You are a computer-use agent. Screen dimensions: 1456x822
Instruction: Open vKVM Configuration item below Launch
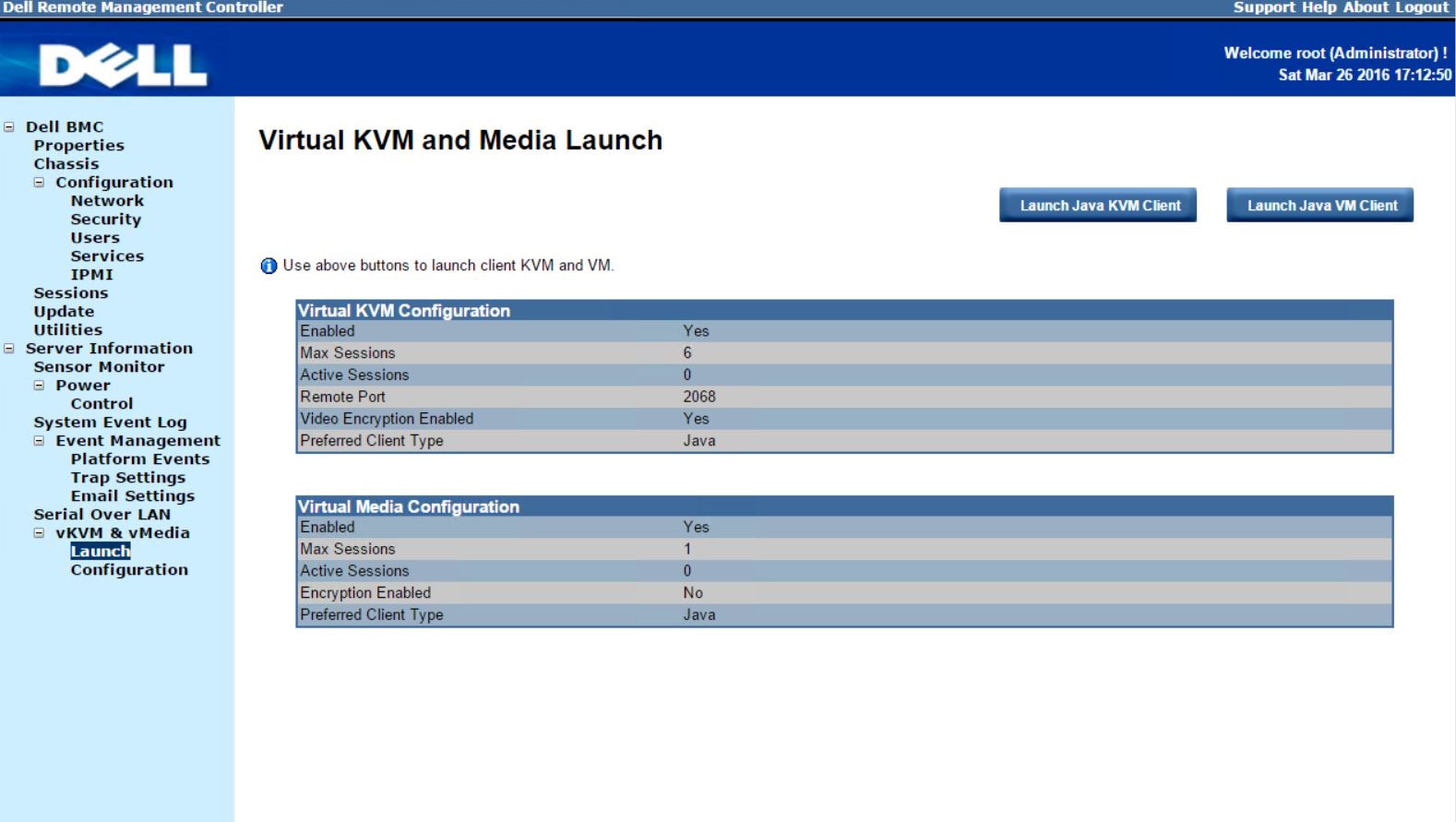129,570
